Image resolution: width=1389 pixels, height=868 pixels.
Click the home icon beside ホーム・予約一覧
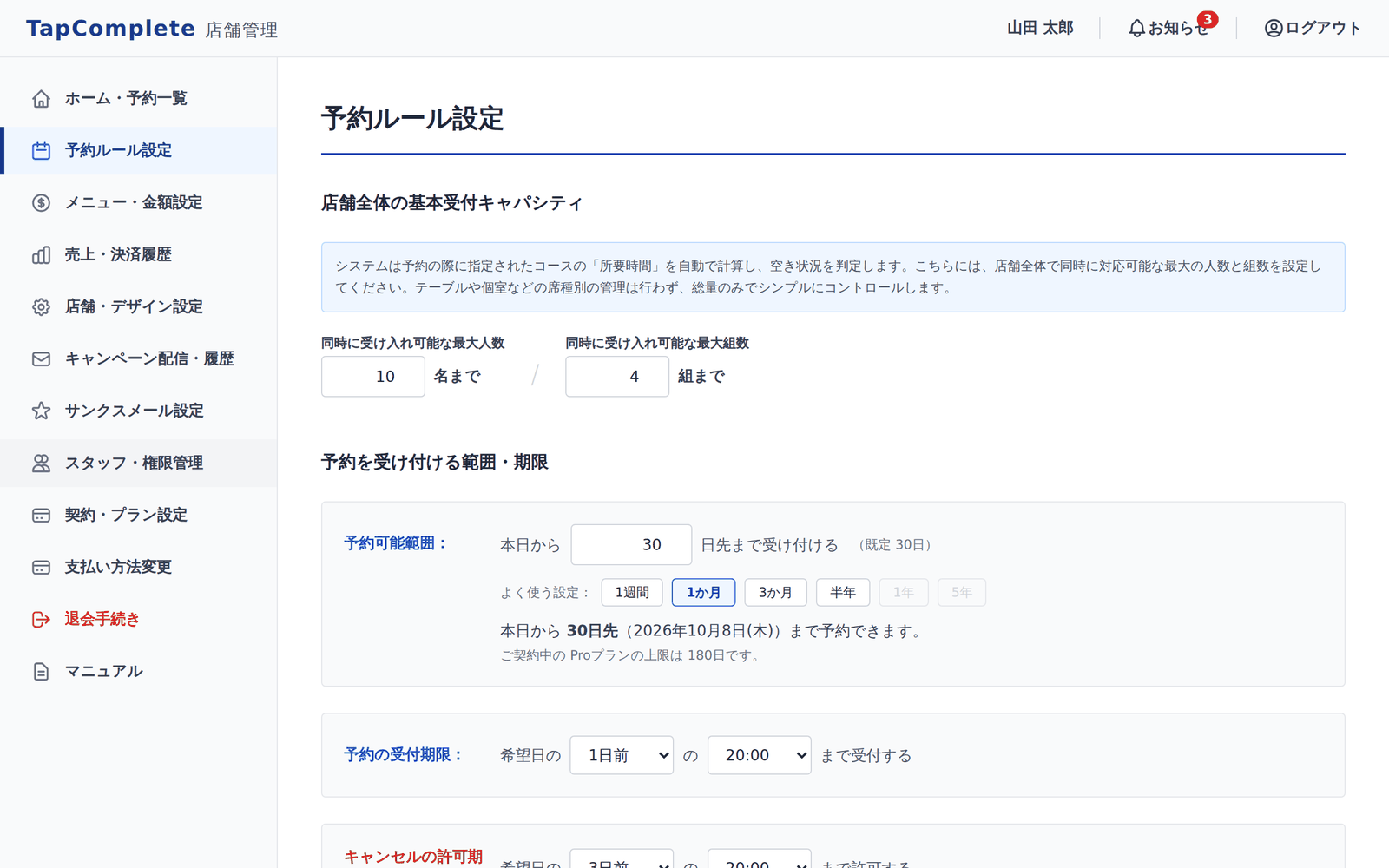click(x=41, y=99)
